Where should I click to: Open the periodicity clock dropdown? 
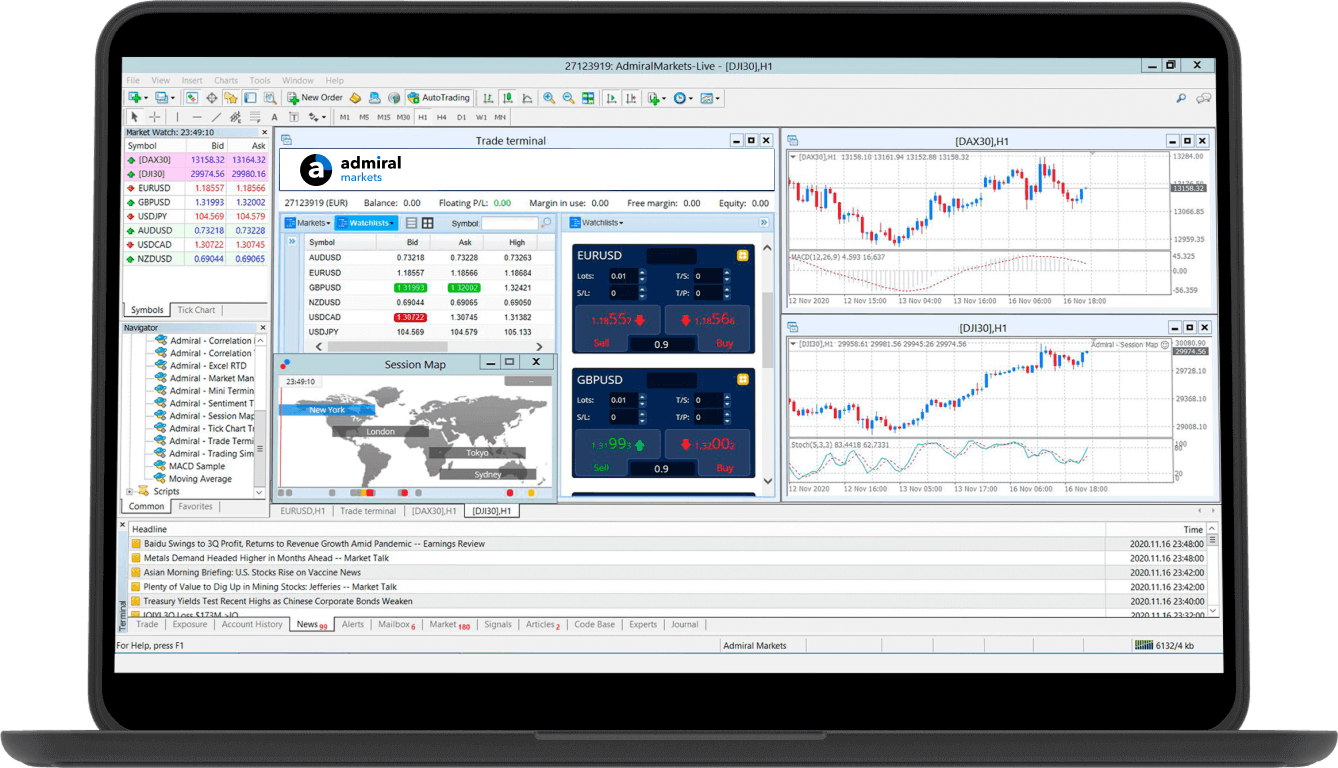pyautogui.click(x=683, y=98)
